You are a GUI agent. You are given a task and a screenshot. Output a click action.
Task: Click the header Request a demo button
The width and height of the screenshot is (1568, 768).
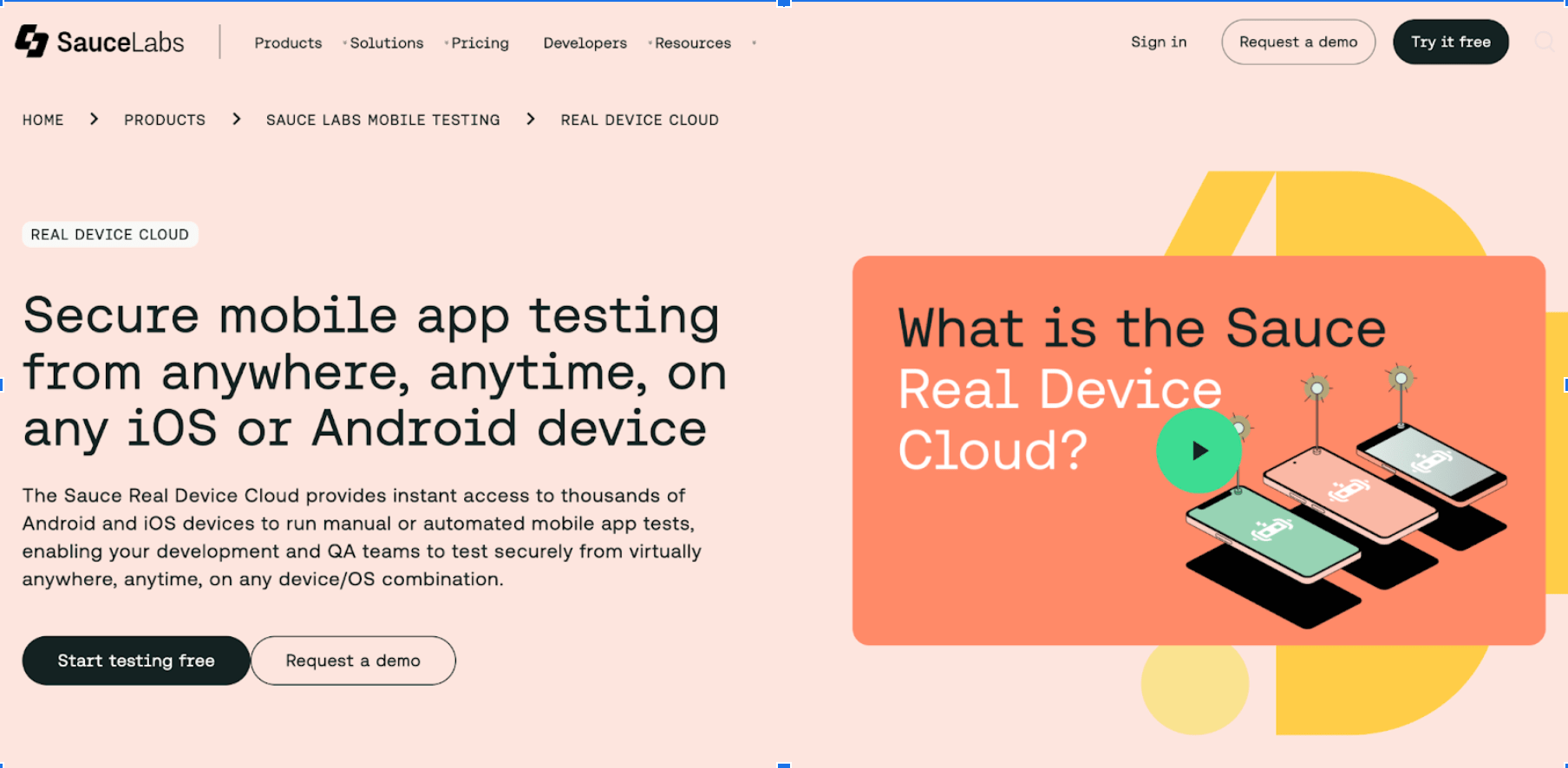pyautogui.click(x=1298, y=42)
